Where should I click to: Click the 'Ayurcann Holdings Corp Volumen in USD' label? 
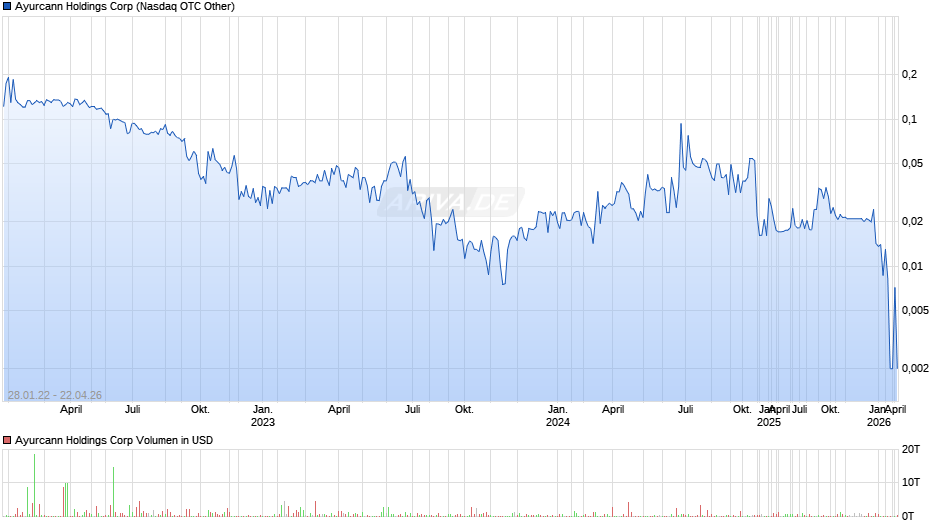click(x=114, y=440)
